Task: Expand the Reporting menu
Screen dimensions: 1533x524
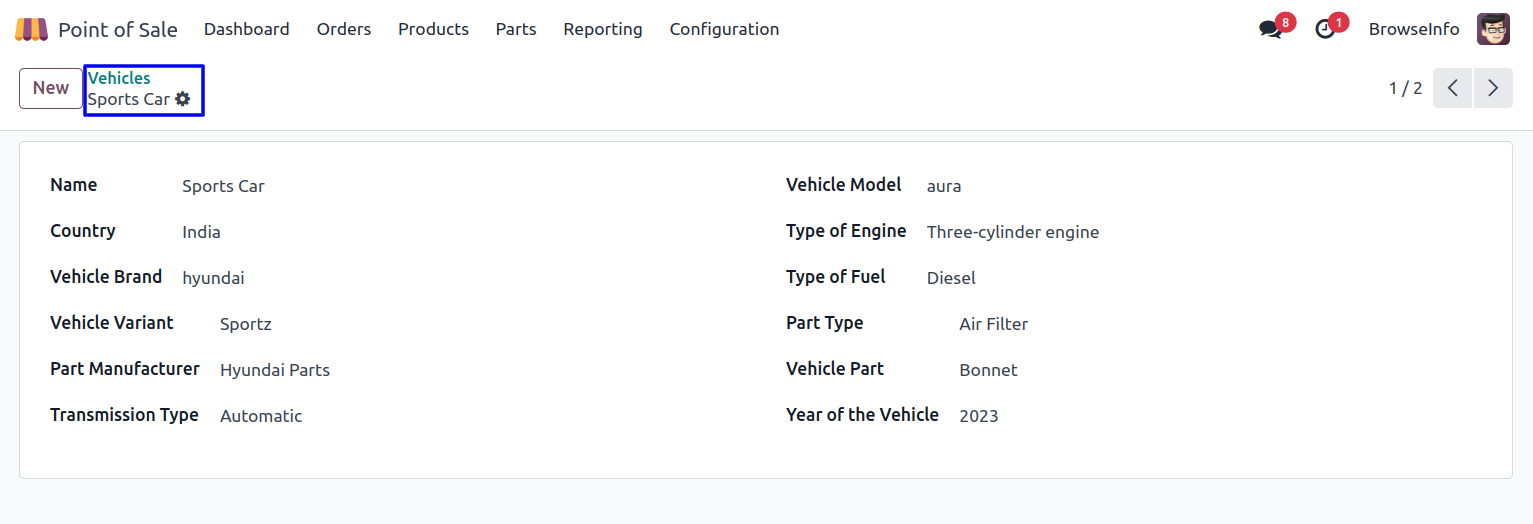Action: click(x=603, y=30)
